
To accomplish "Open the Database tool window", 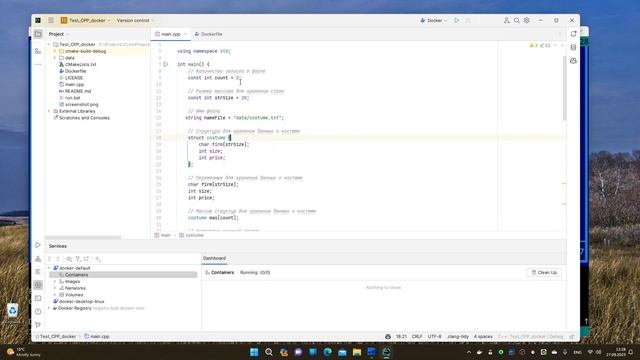I will pos(573,47).
